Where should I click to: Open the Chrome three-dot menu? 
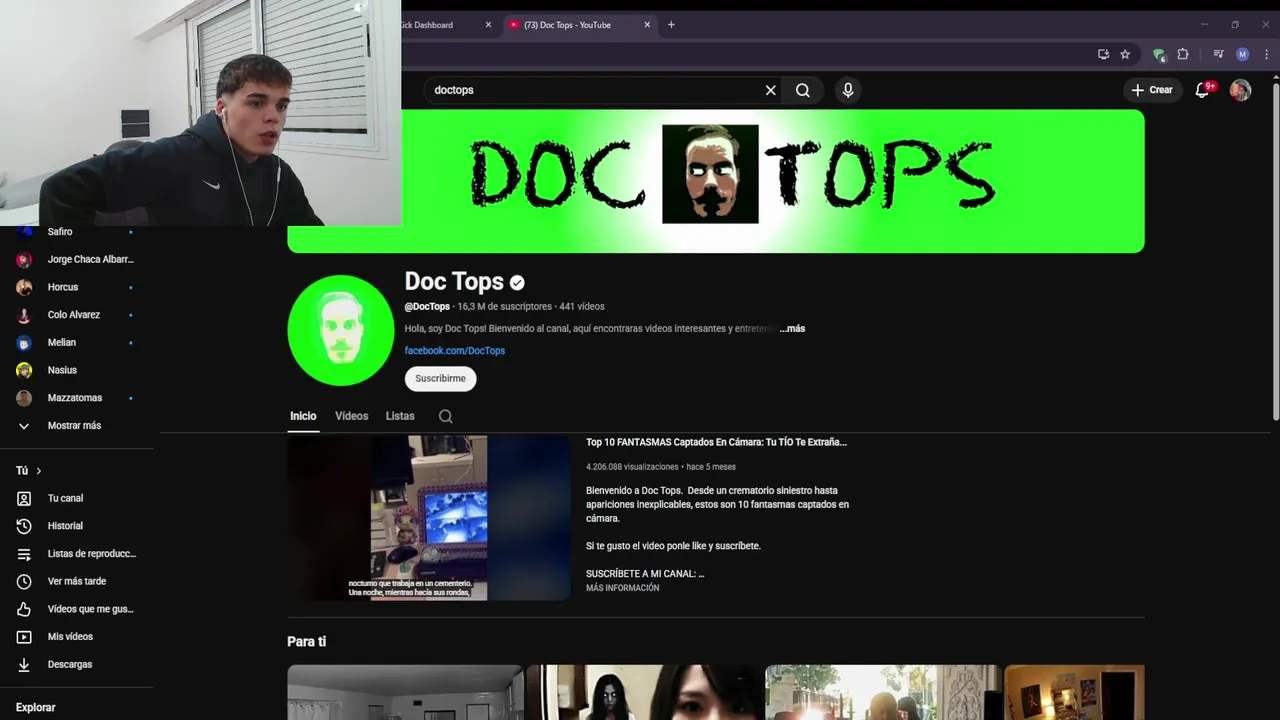point(1266,54)
